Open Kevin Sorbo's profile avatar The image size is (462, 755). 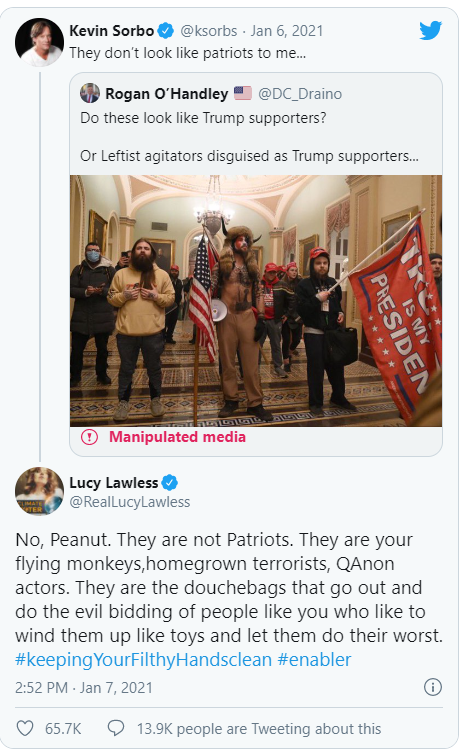coord(40,42)
